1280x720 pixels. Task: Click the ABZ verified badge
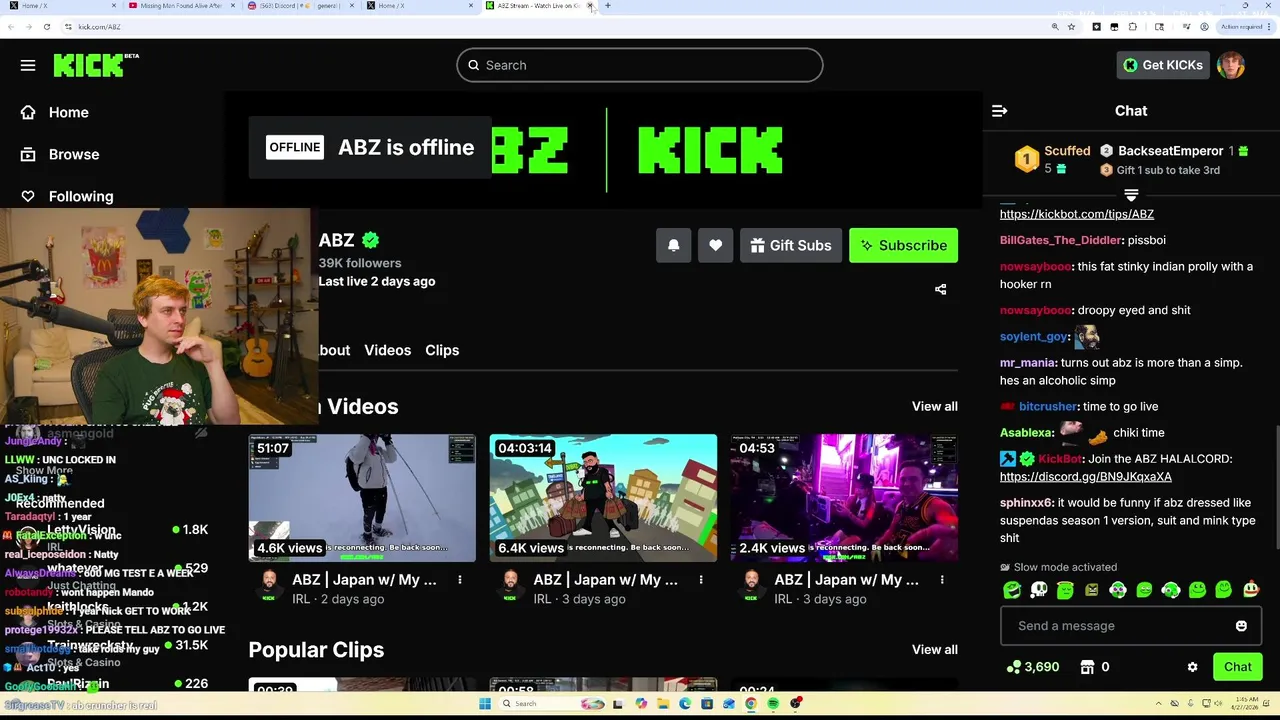[x=371, y=240]
